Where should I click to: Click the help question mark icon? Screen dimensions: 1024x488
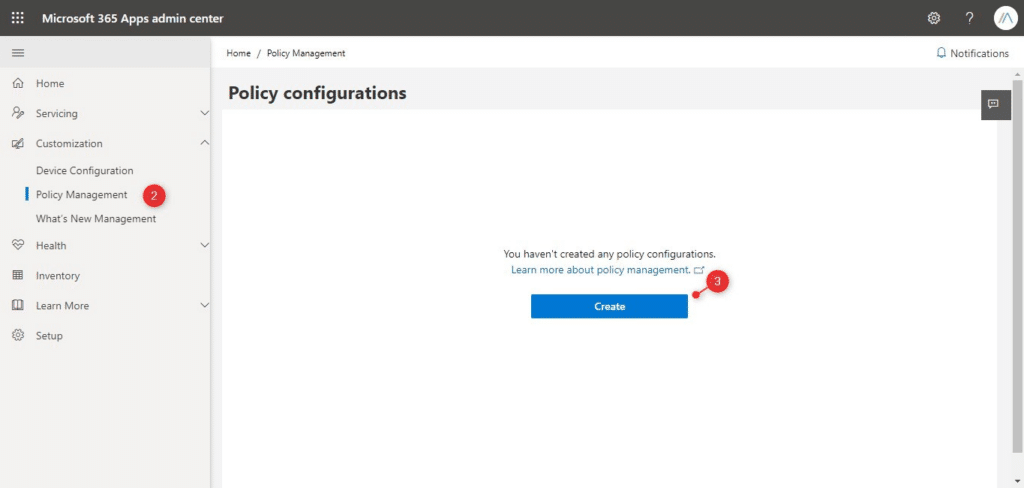pyautogui.click(x=969, y=18)
